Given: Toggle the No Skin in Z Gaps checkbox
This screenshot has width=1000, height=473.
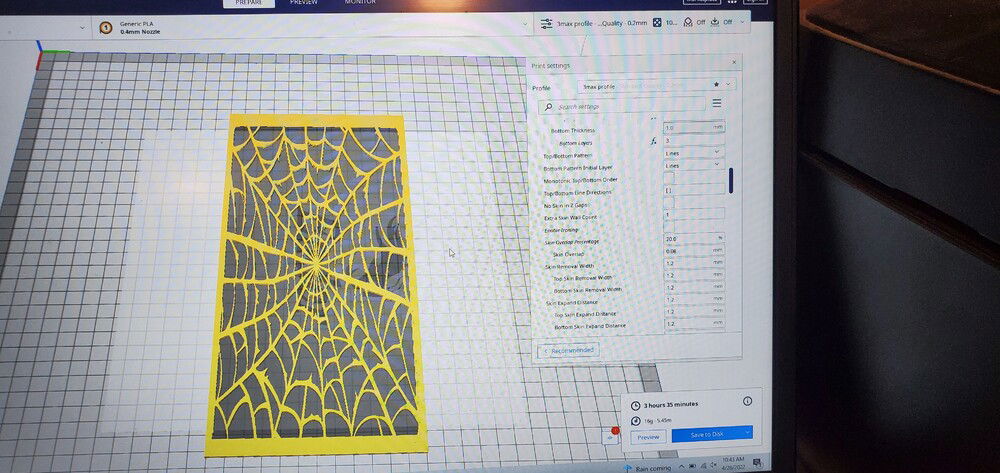Looking at the screenshot, I should pyautogui.click(x=669, y=202).
